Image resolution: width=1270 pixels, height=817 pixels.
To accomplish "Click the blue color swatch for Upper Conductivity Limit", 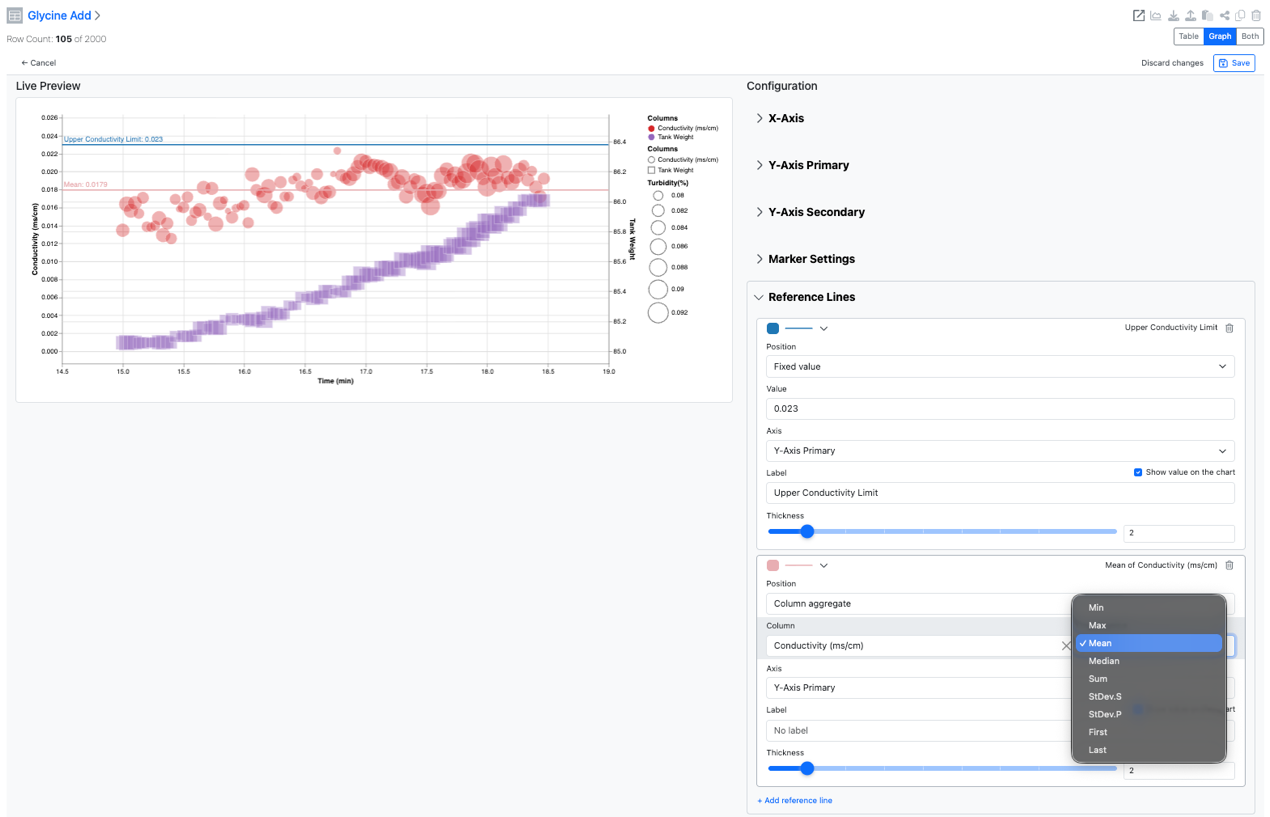I will click(x=773, y=328).
